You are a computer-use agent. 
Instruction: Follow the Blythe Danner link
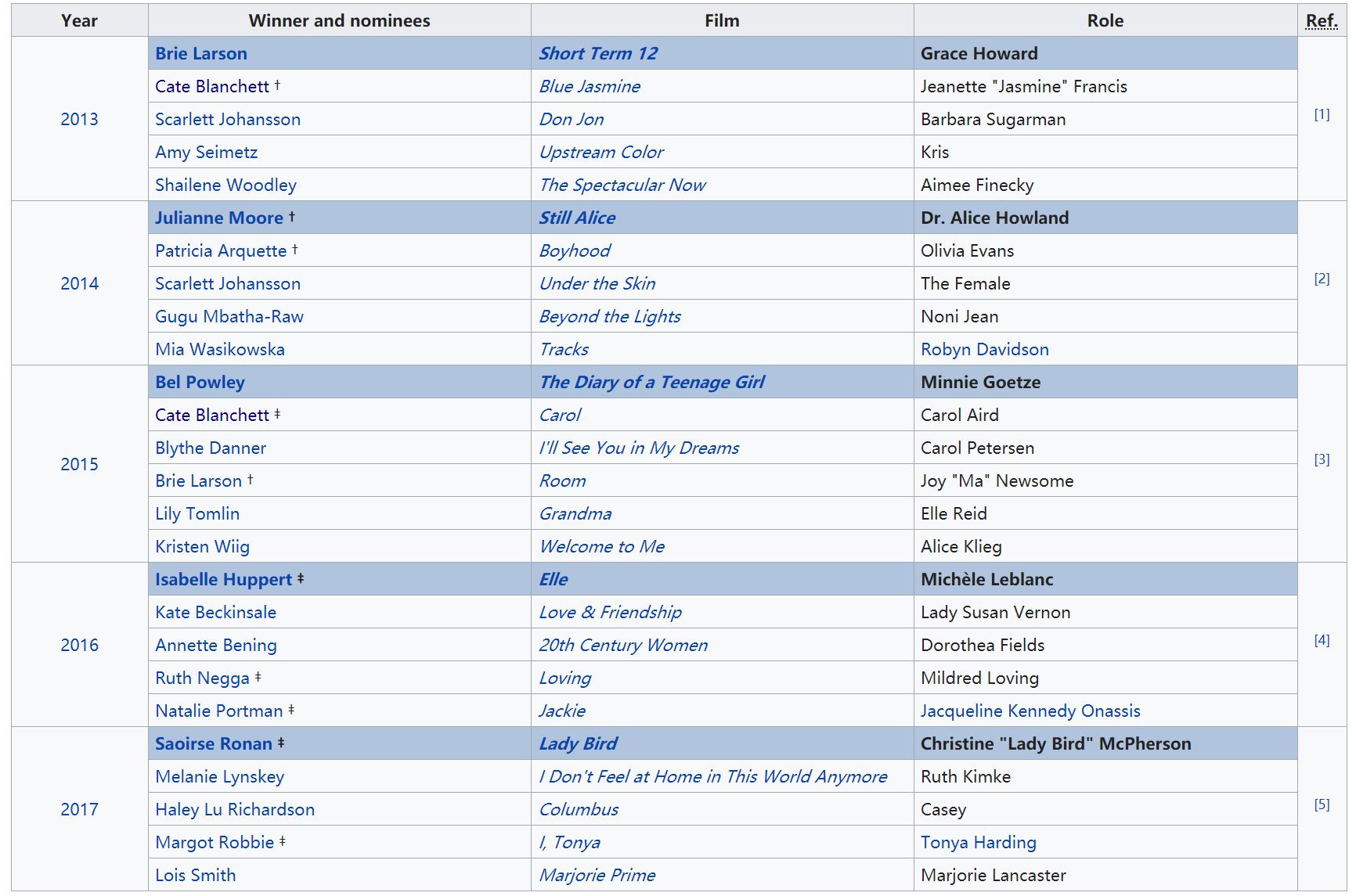pyautogui.click(x=211, y=448)
